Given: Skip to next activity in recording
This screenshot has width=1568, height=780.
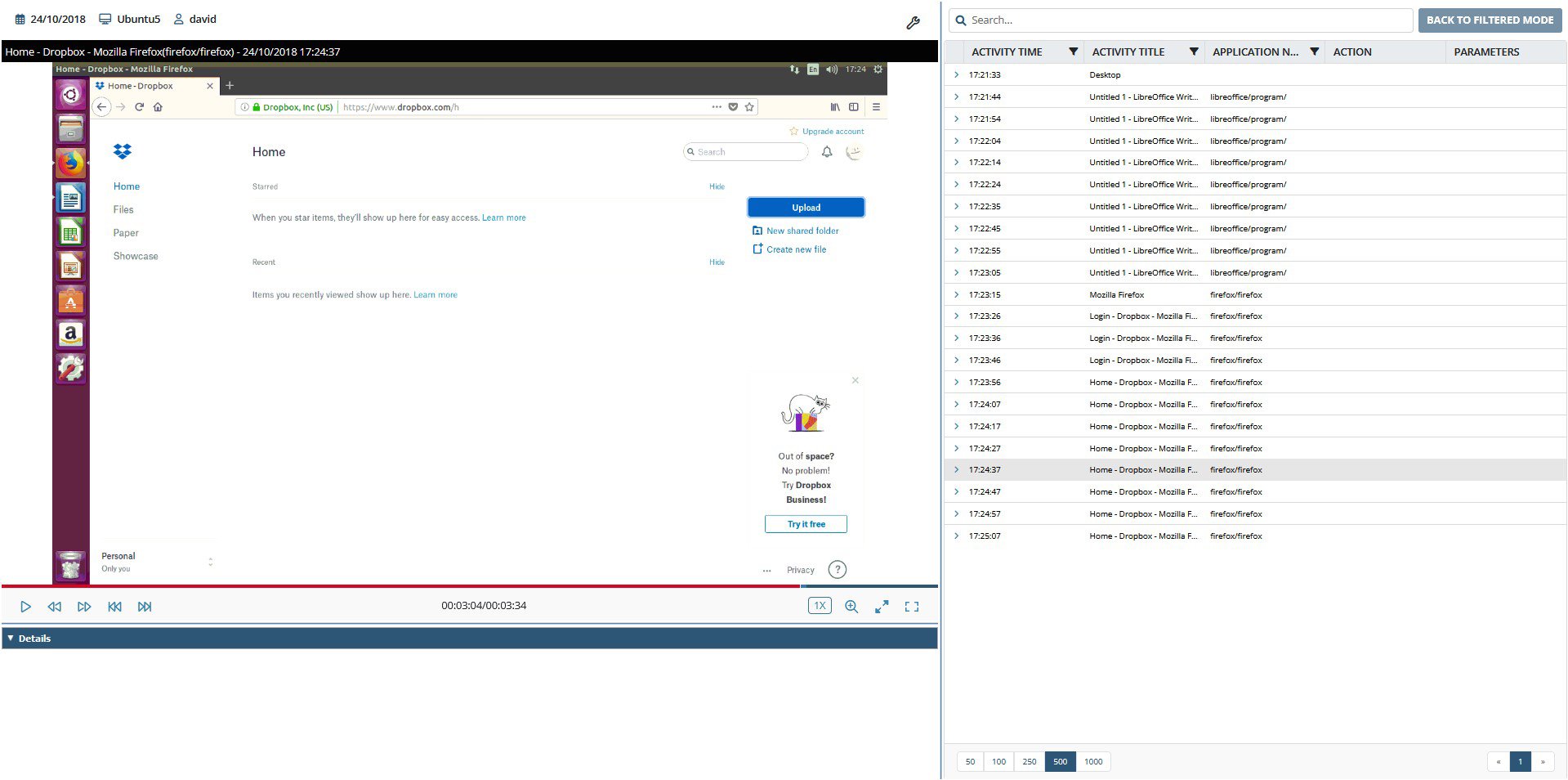Looking at the screenshot, I should pyautogui.click(x=145, y=607).
